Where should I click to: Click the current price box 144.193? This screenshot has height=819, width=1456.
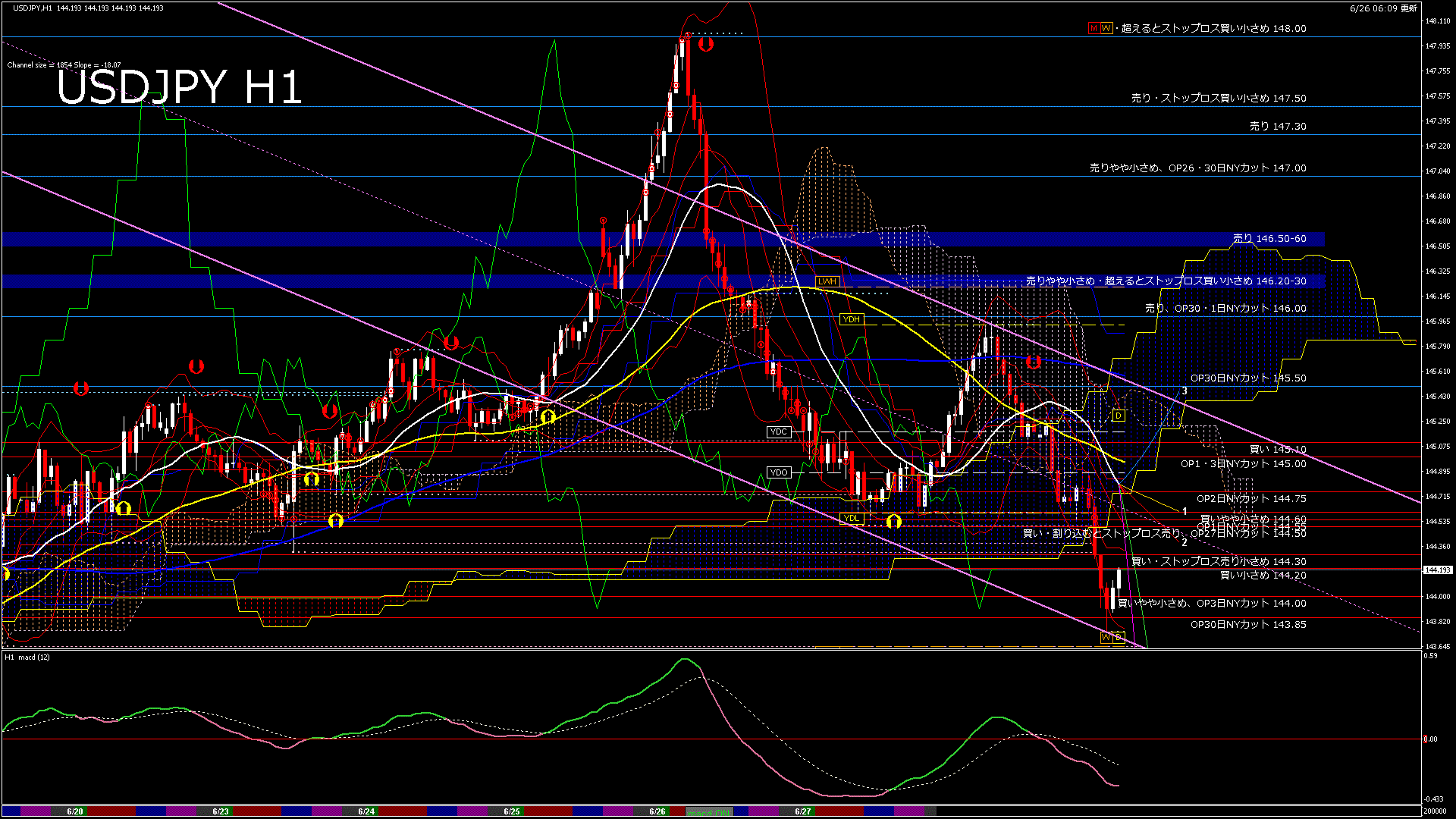pyautogui.click(x=1438, y=570)
